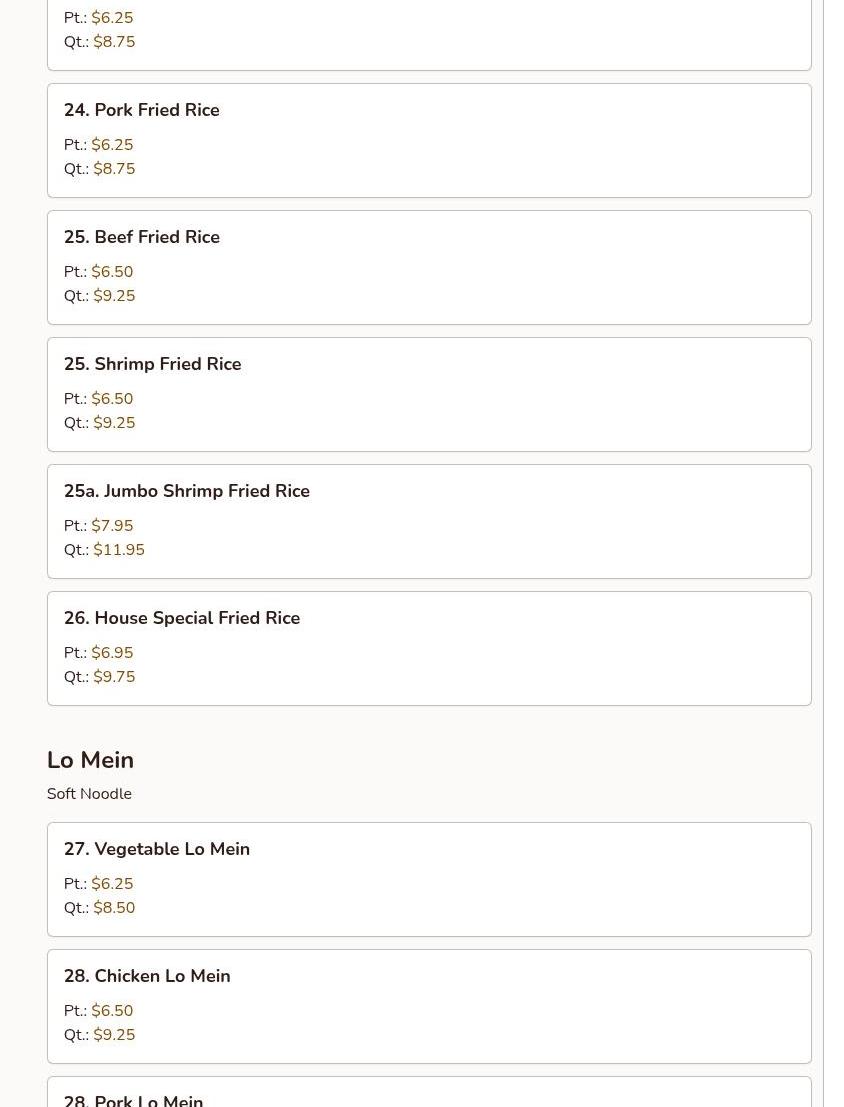Select the $7.95 pint price
Screen dimensions: 844x1107
pos(112,526)
